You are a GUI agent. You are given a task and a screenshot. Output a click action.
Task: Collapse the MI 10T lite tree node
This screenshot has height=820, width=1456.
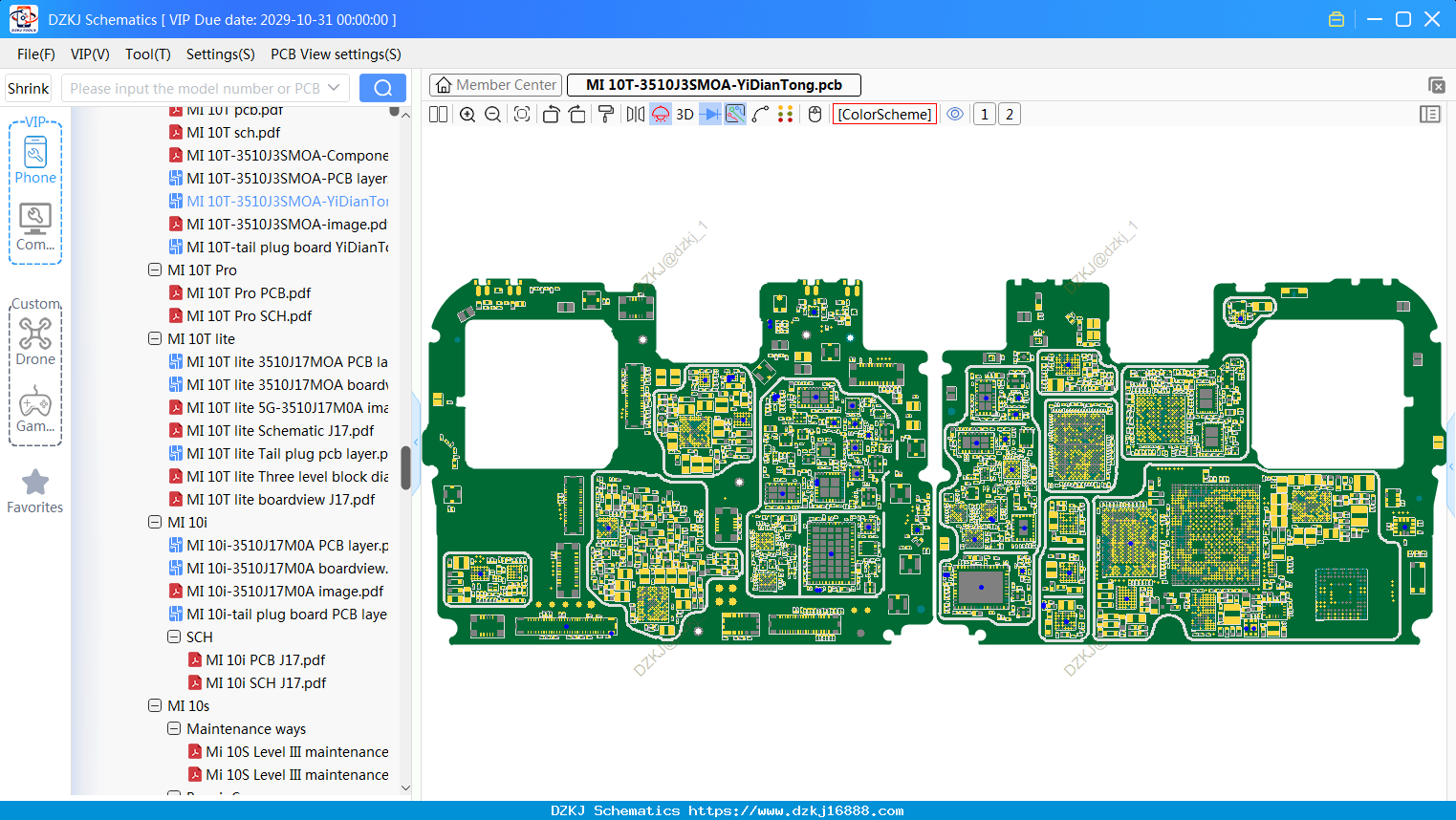pyautogui.click(x=155, y=339)
